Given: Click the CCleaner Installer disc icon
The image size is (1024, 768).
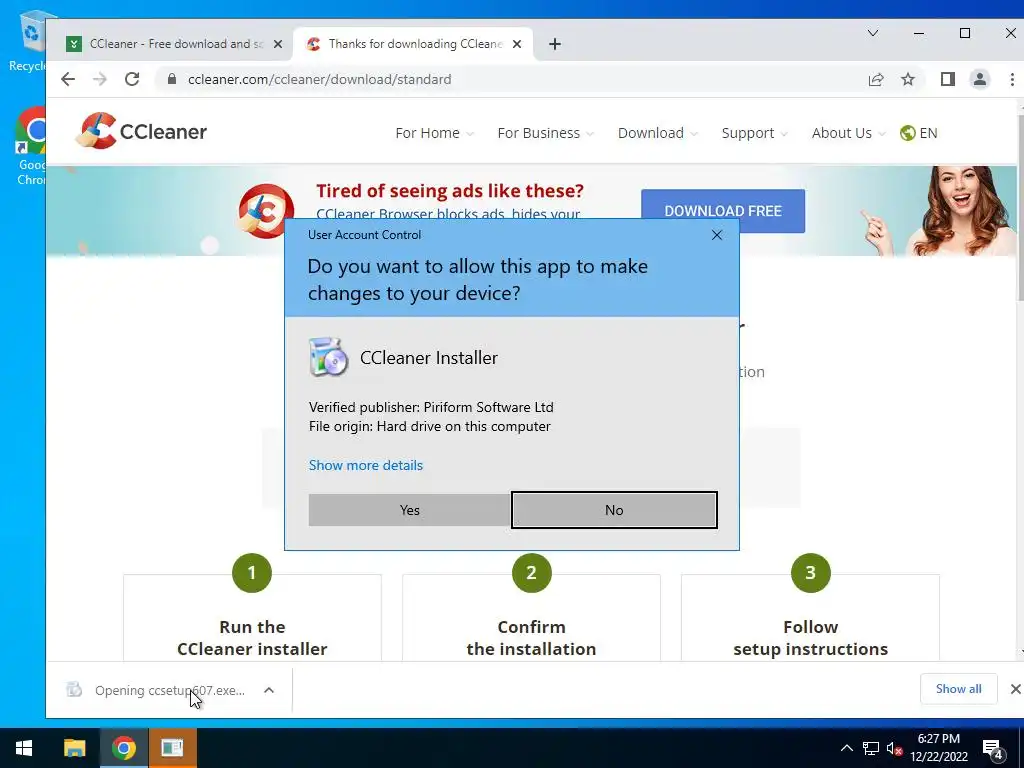Looking at the screenshot, I should pos(328,357).
